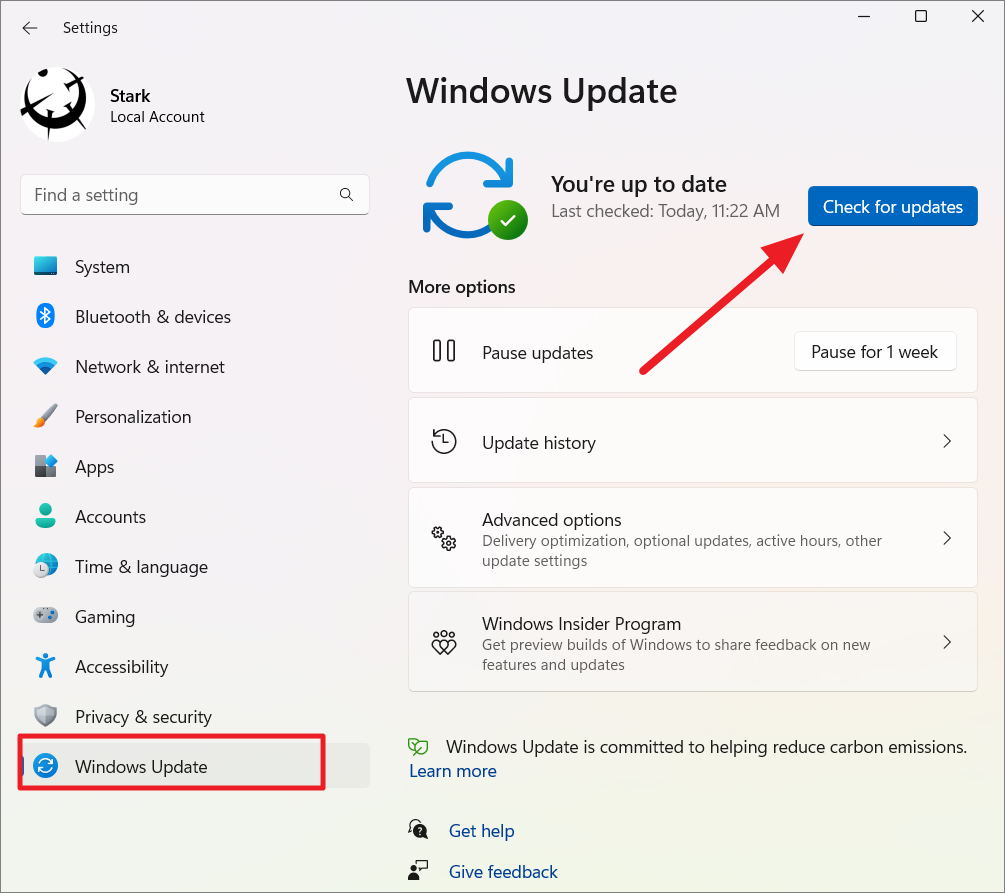Select Network & internet label
This screenshot has width=1005, height=893.
(150, 367)
